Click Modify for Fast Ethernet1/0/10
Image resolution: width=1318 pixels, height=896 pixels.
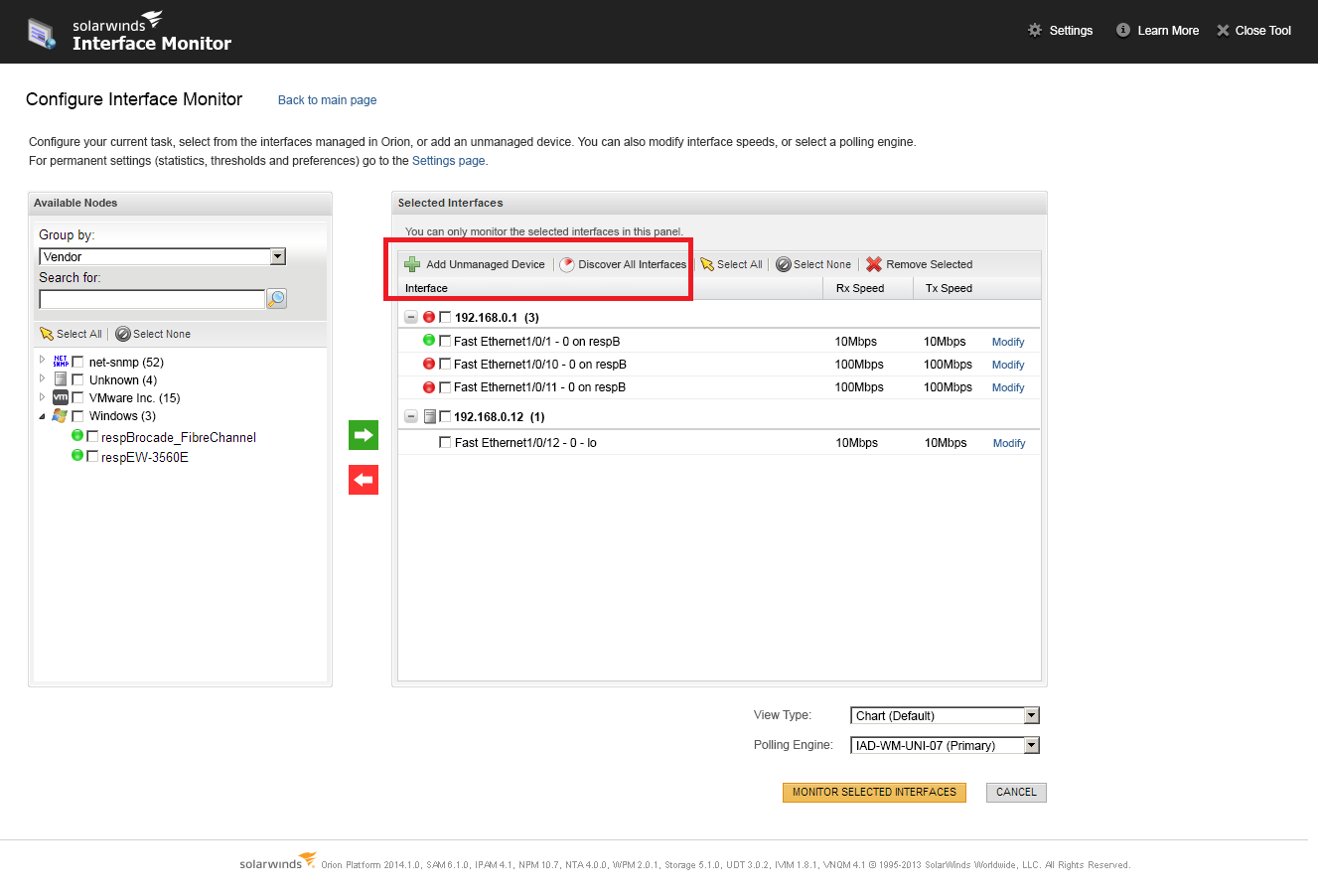point(1008,365)
